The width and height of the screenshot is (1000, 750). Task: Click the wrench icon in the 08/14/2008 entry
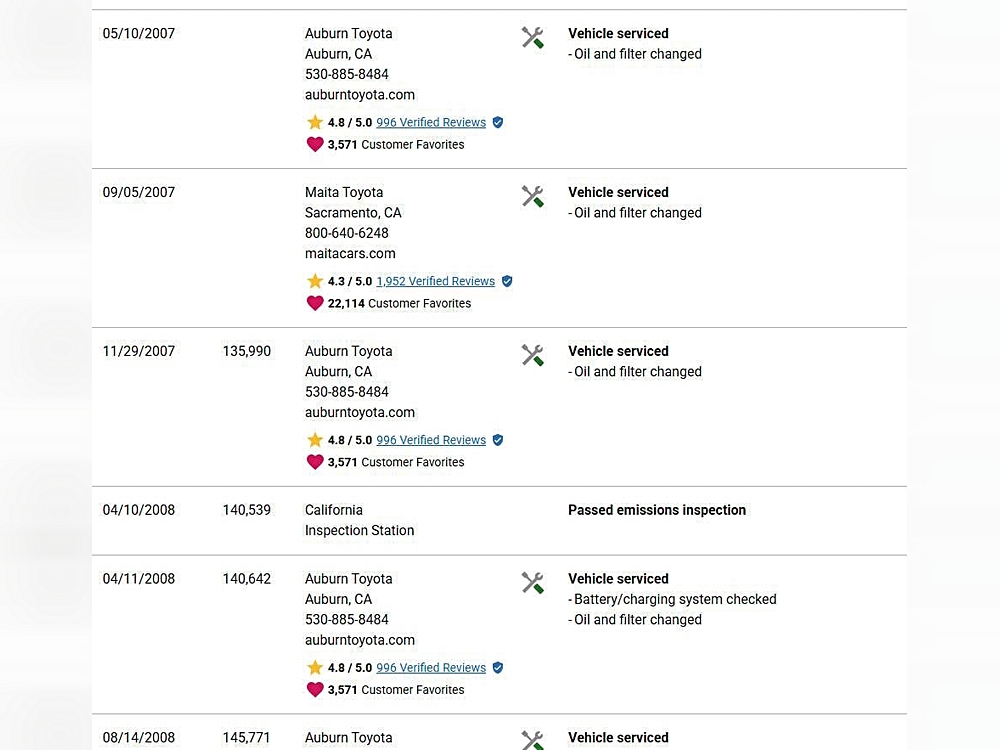[x=532, y=740]
